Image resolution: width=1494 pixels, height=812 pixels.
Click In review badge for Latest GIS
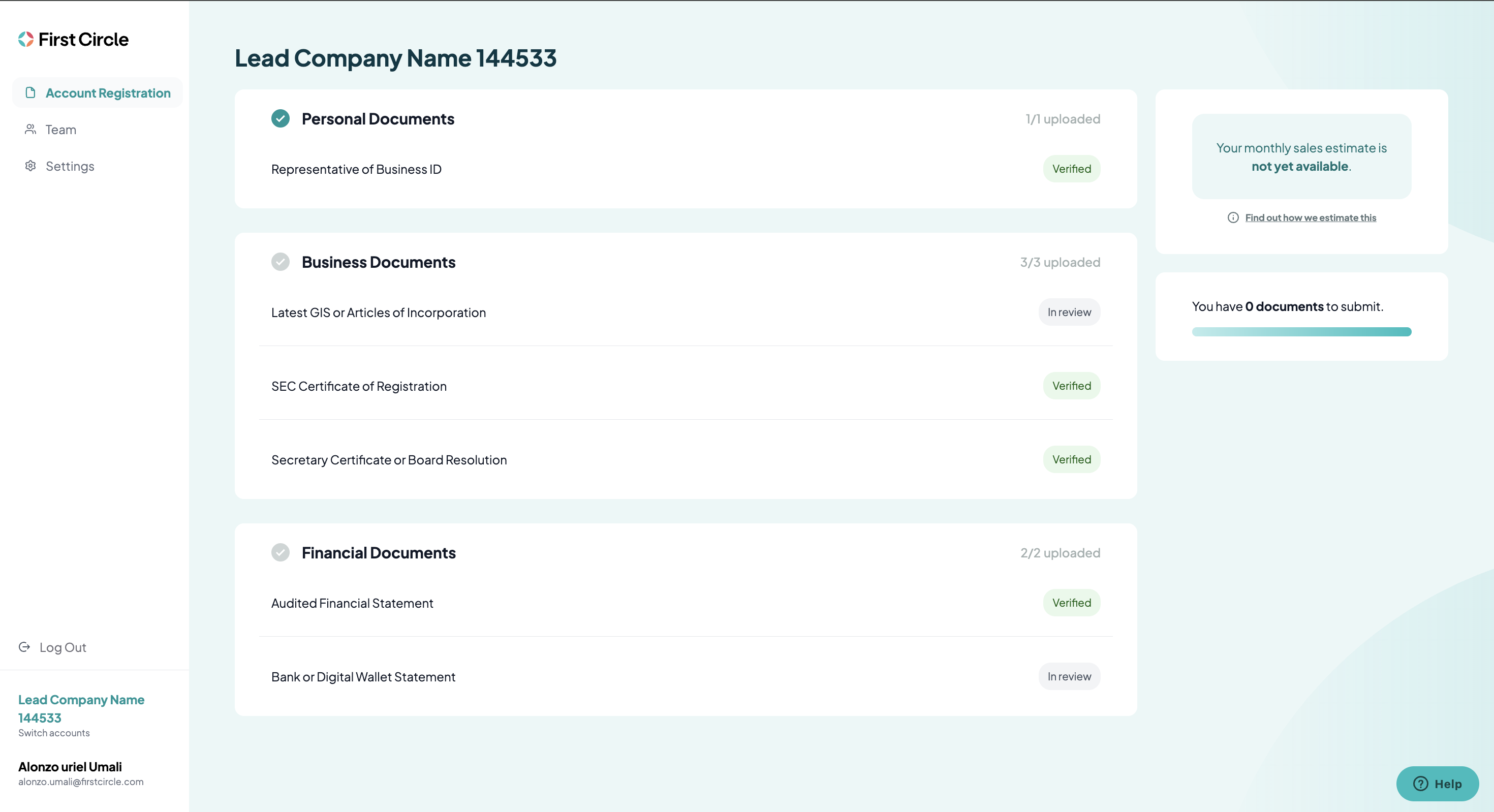1070,312
